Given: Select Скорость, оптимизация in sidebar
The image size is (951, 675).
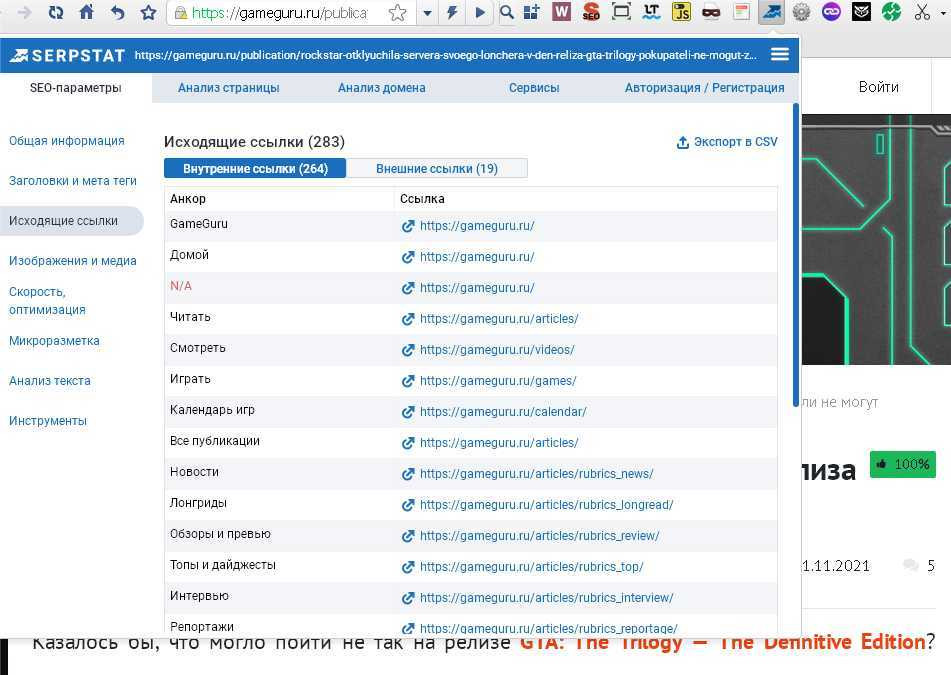Looking at the screenshot, I should pos(47,301).
